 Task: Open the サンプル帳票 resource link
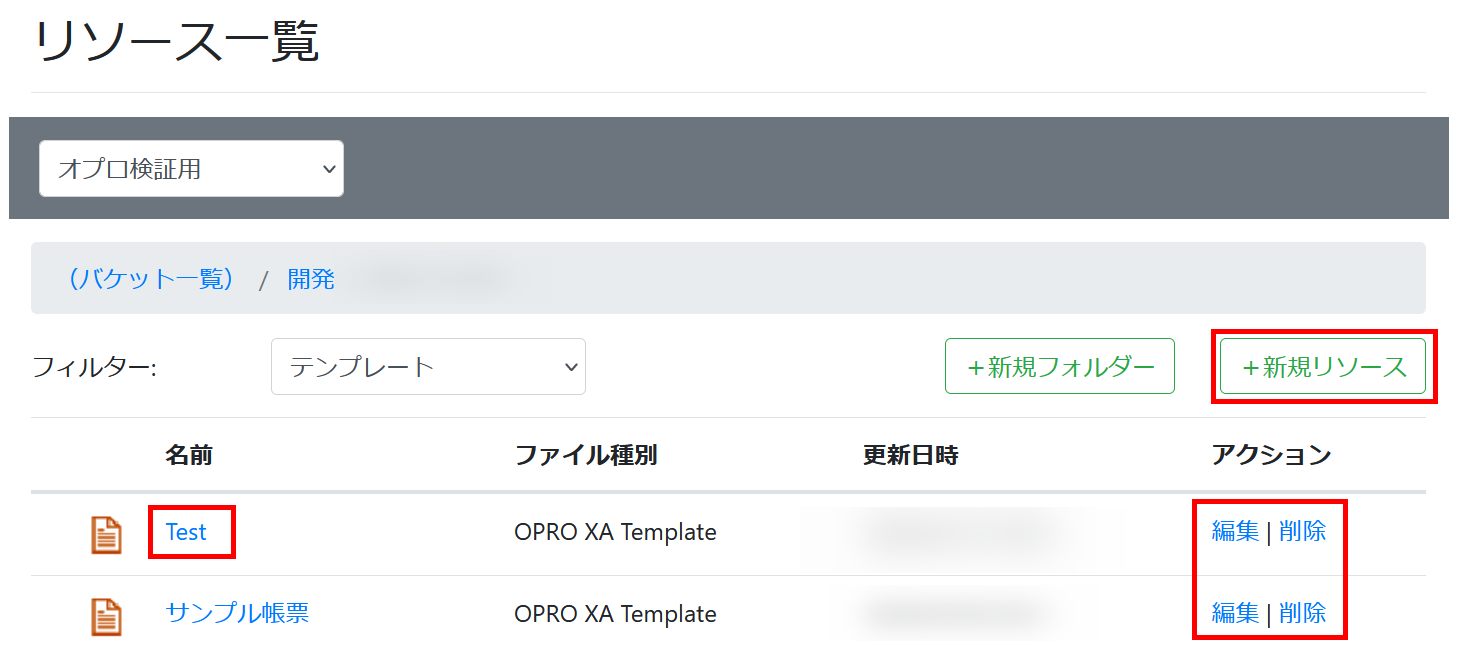[237, 613]
